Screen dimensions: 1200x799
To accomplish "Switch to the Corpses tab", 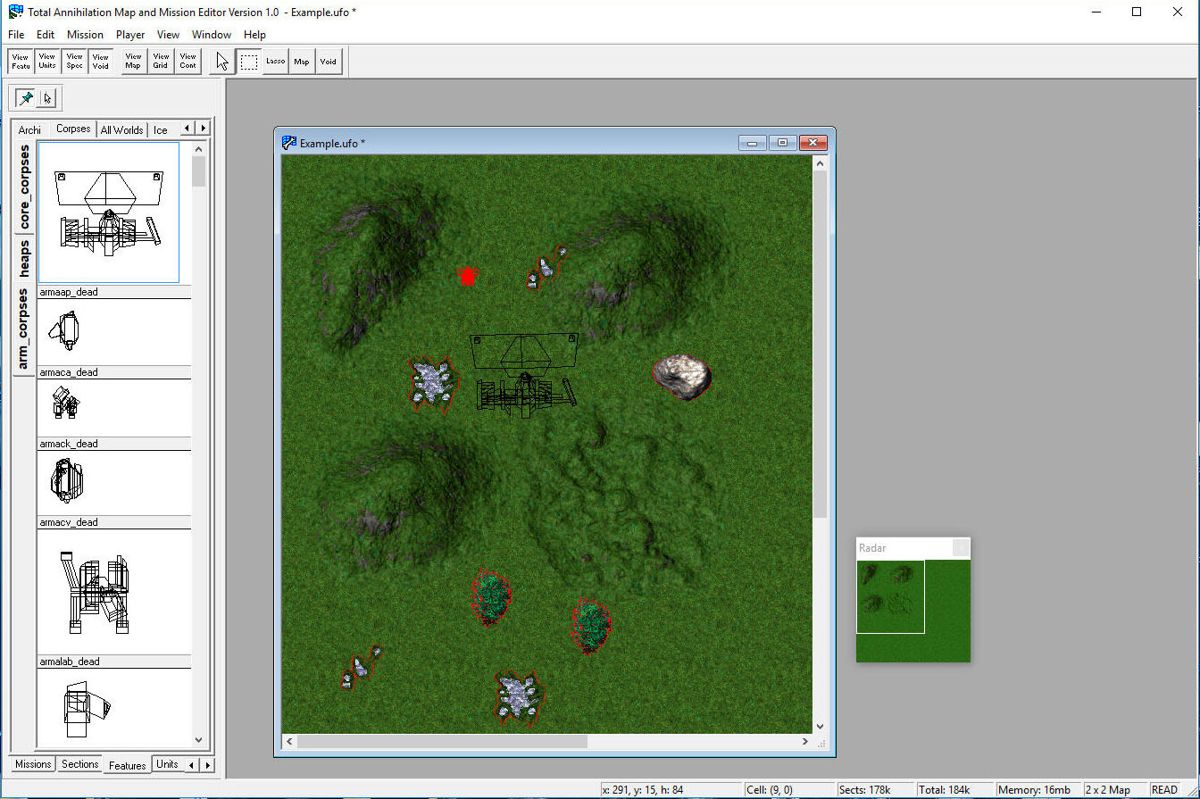I will 72,129.
